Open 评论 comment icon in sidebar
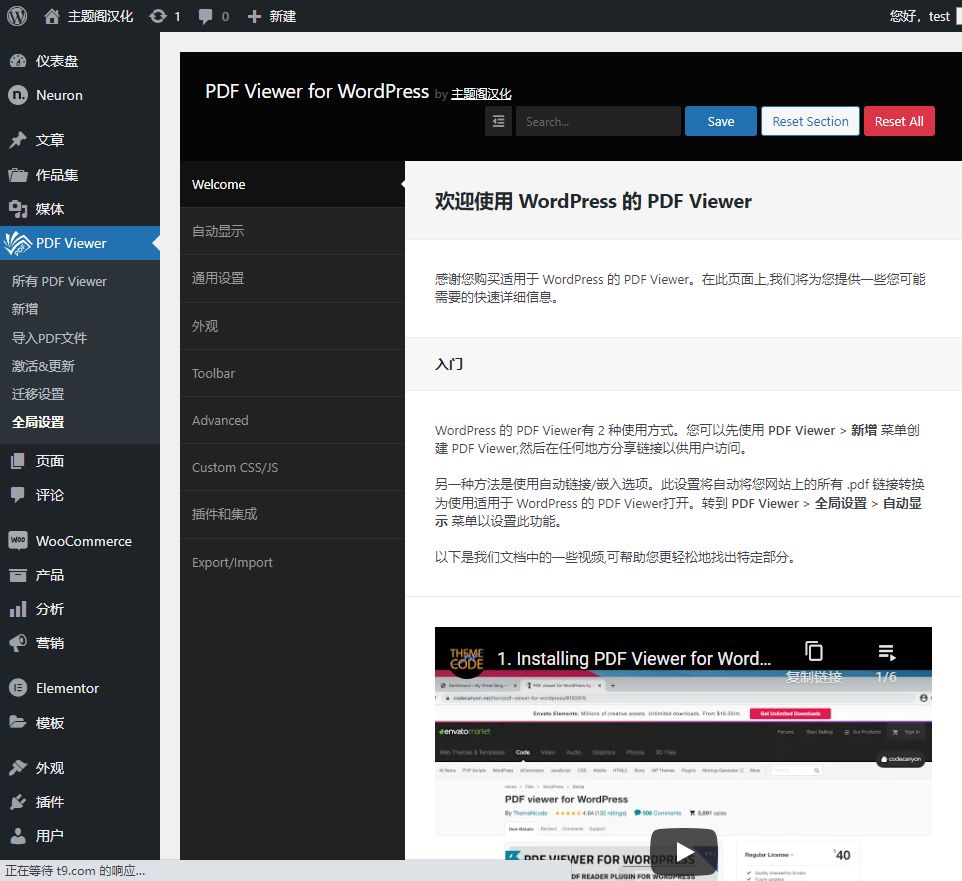Screen dimensions: 962x881 (18, 494)
